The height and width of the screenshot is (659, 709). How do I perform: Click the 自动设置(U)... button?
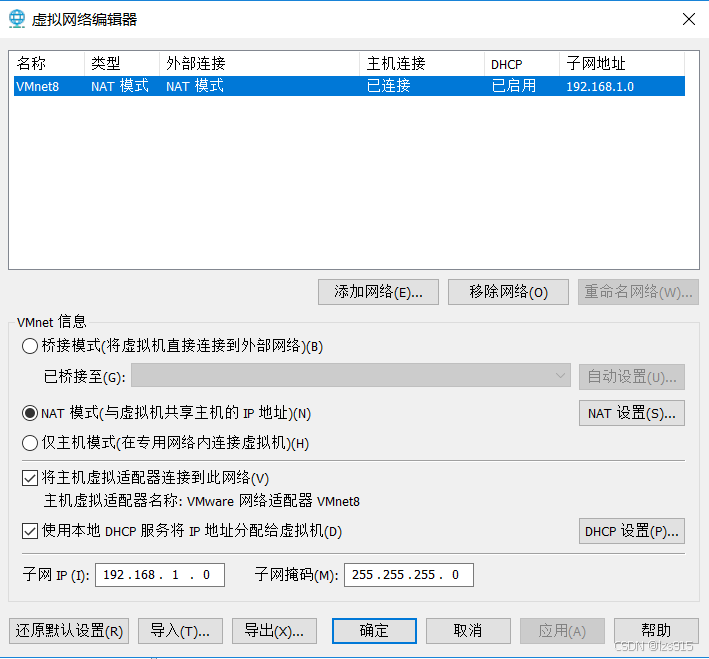[x=632, y=377]
